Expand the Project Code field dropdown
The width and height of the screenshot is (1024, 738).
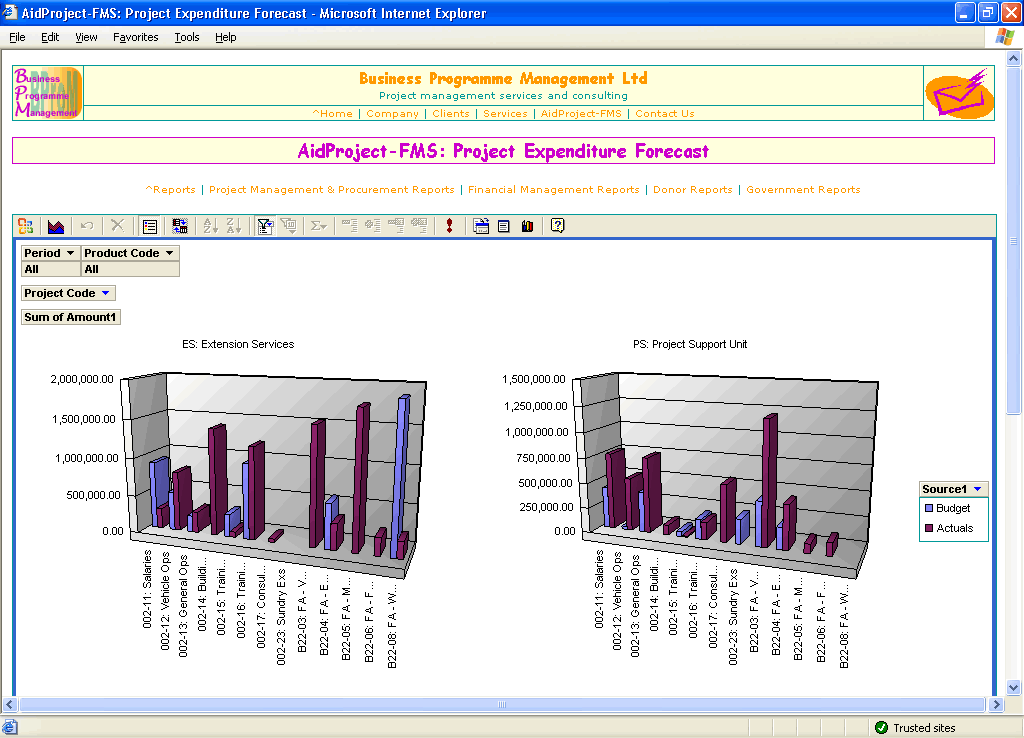tap(106, 293)
